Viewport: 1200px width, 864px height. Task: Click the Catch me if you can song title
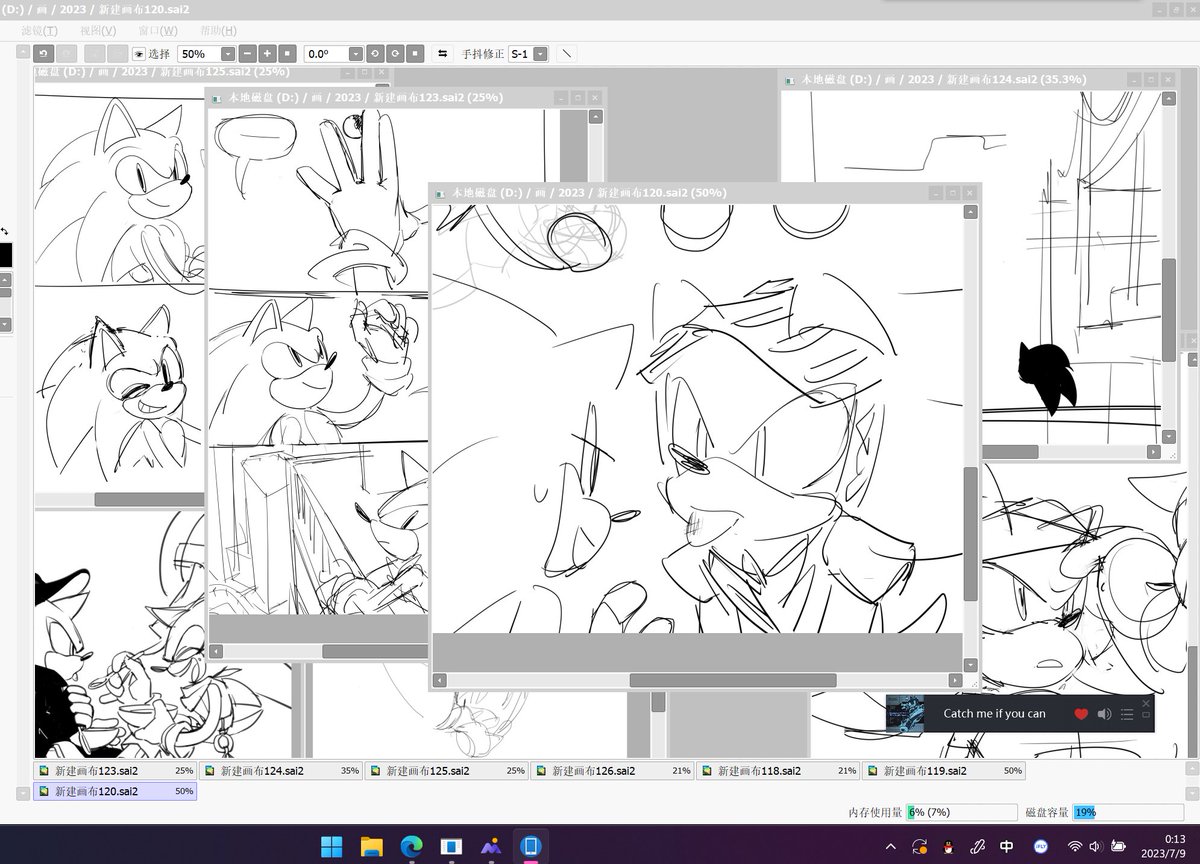tap(994, 714)
